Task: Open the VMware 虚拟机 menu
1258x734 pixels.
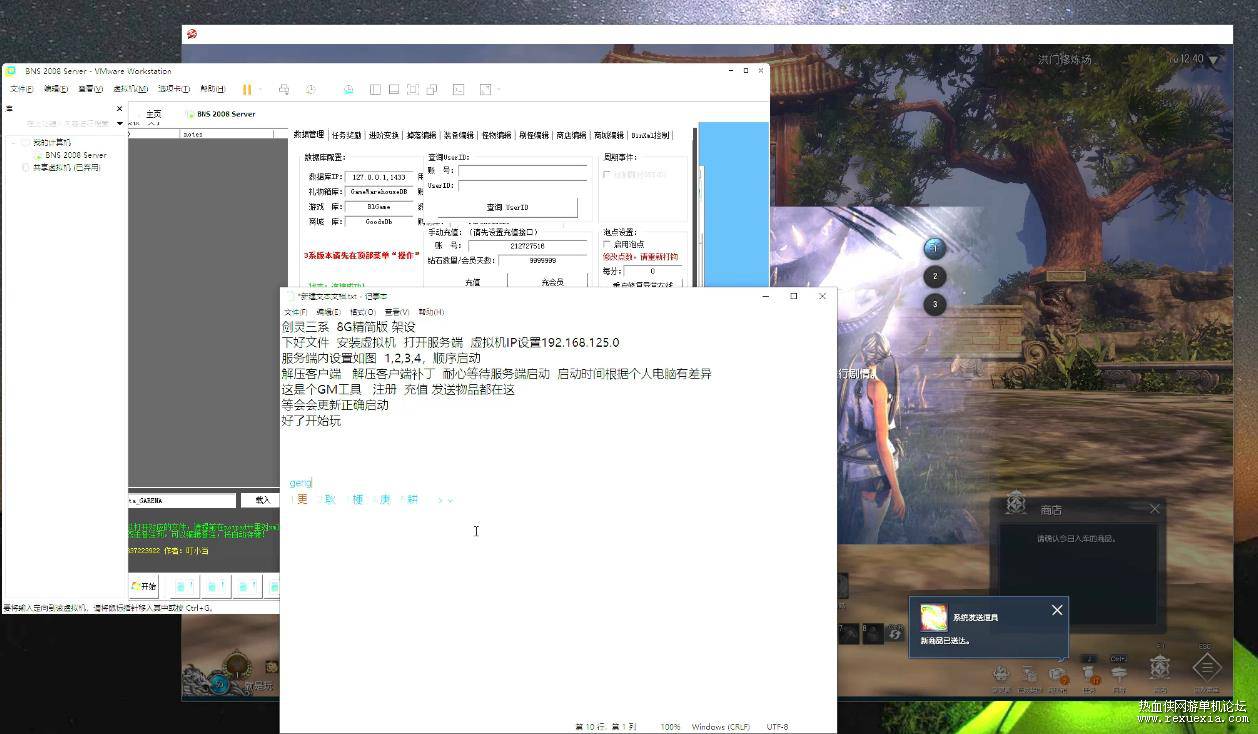Action: pos(129,89)
